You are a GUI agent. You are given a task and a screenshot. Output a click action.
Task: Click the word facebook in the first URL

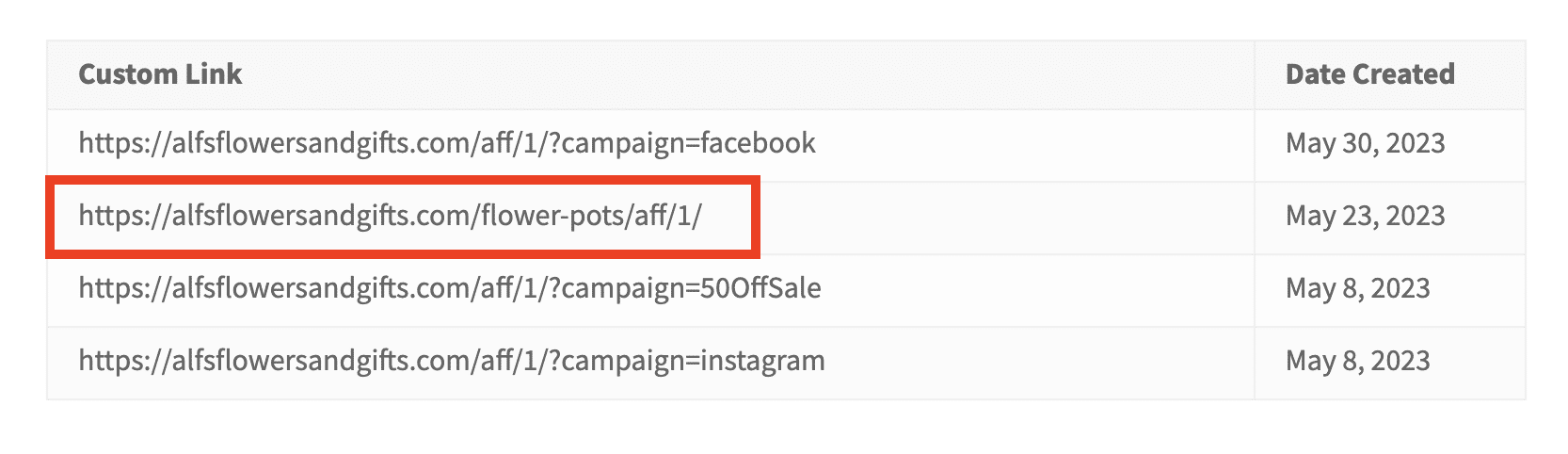coord(758,143)
